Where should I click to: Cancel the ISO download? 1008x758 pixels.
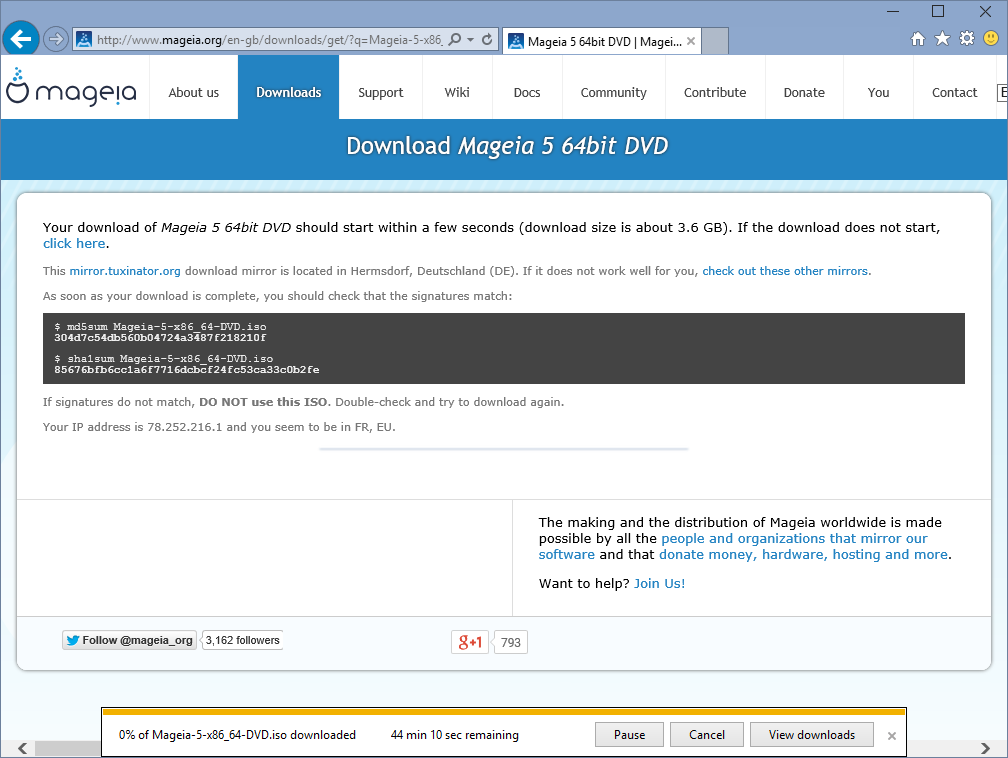coord(706,735)
